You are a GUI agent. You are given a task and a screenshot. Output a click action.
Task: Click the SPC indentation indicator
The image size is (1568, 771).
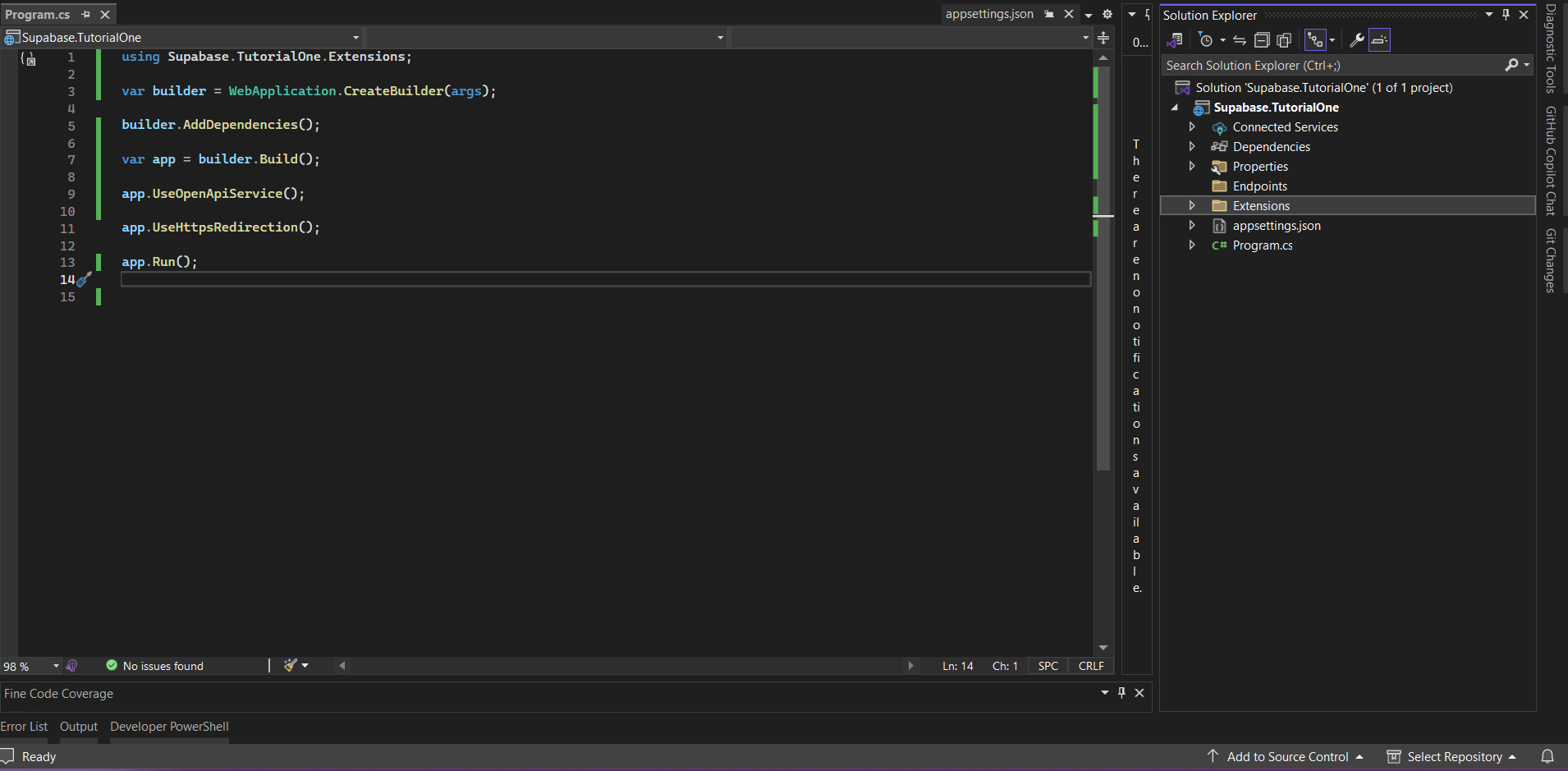pyautogui.click(x=1048, y=666)
